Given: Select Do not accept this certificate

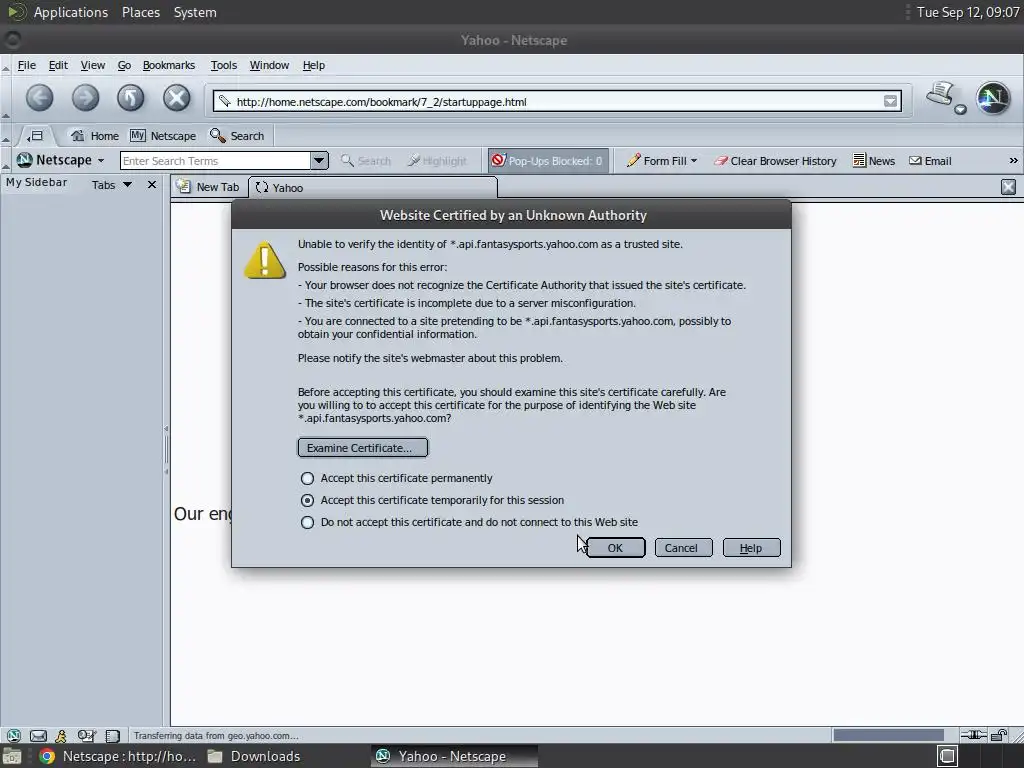Looking at the screenshot, I should coord(307,522).
